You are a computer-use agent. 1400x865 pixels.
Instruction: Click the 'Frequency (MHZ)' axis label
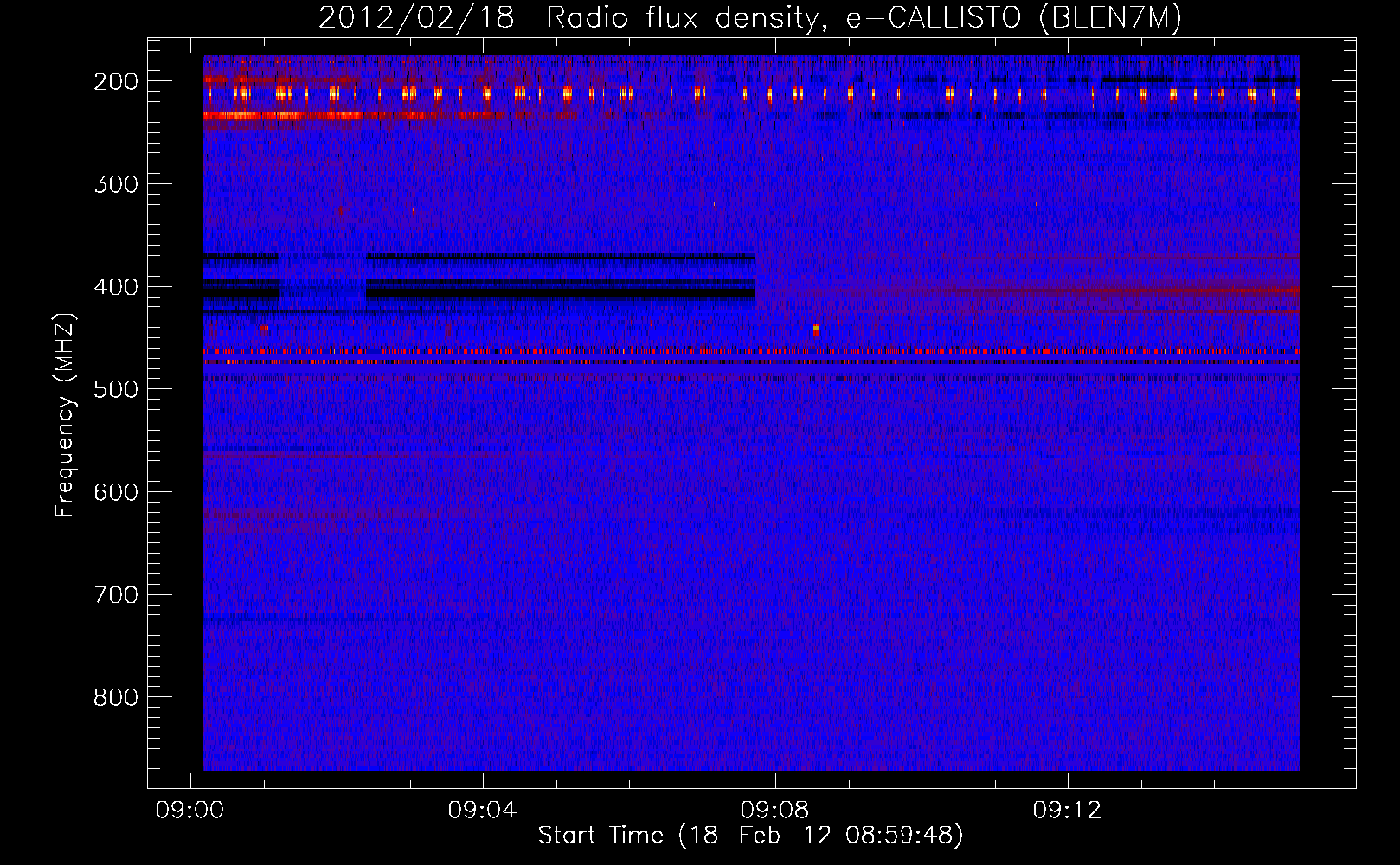[x=65, y=414]
